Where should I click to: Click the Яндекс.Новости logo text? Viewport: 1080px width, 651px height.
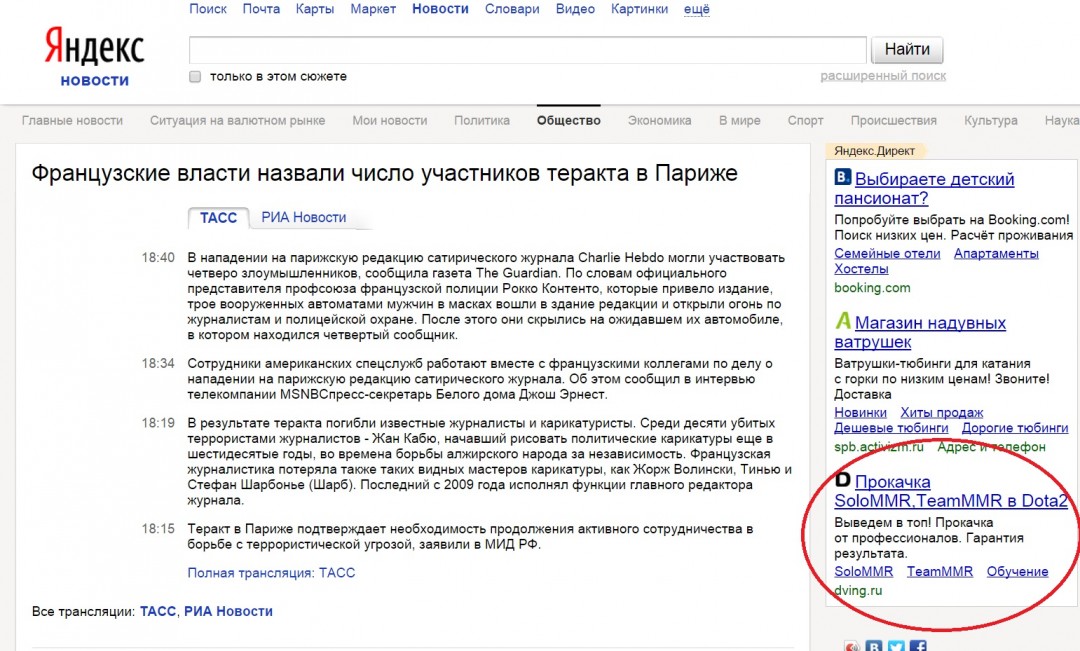point(94,80)
